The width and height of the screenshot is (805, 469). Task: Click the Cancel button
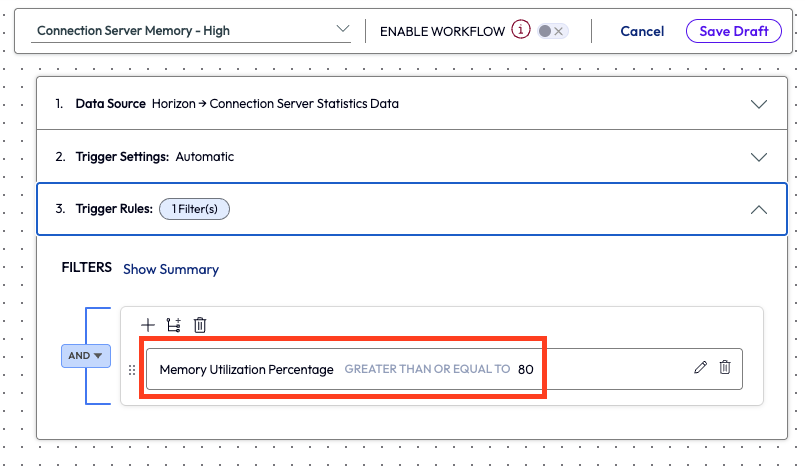[x=642, y=31]
